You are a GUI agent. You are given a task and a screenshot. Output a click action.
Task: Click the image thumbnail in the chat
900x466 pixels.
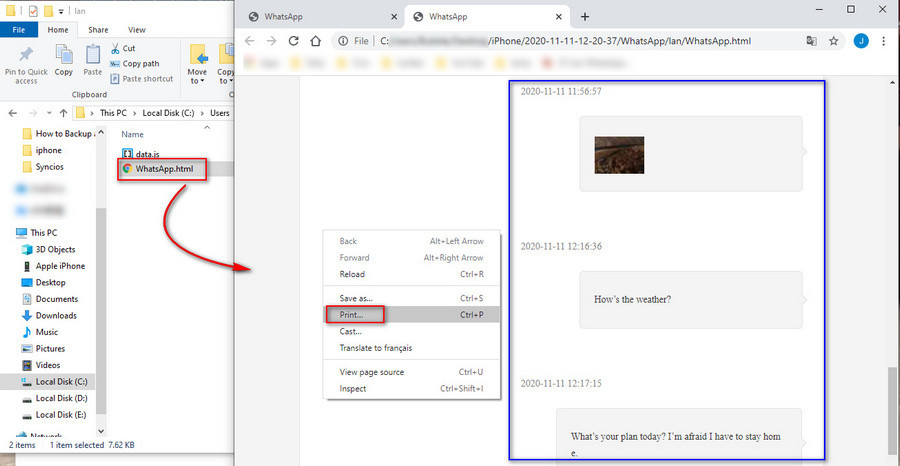pyautogui.click(x=619, y=155)
